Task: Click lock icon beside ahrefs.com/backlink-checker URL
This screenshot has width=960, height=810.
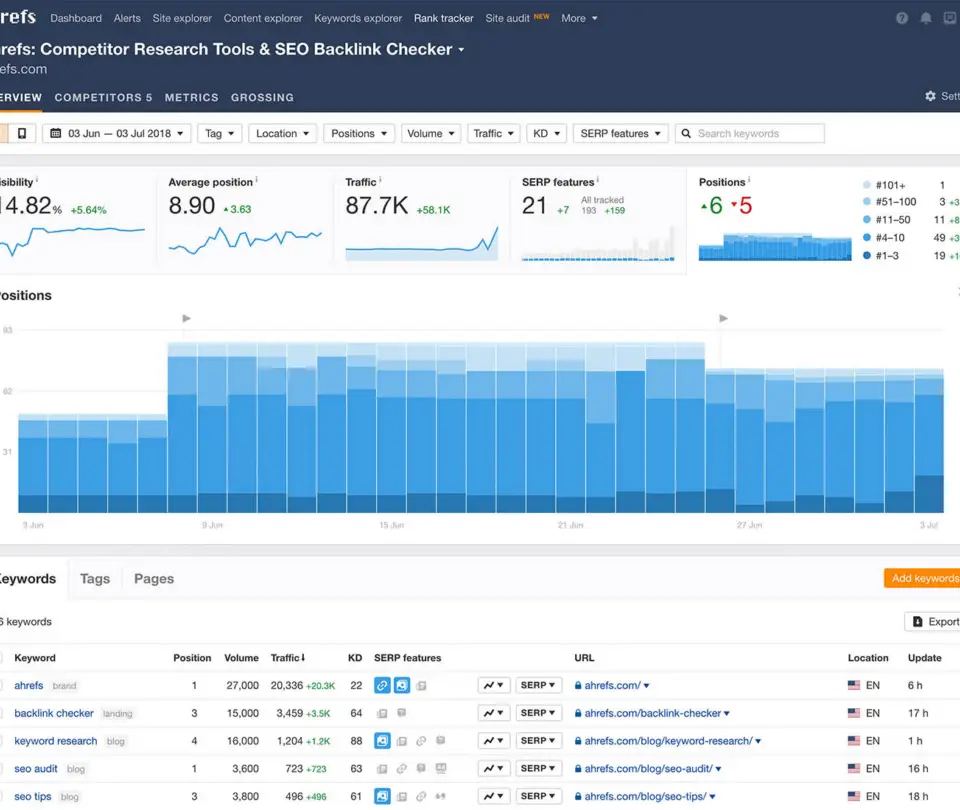Action: click(x=578, y=713)
